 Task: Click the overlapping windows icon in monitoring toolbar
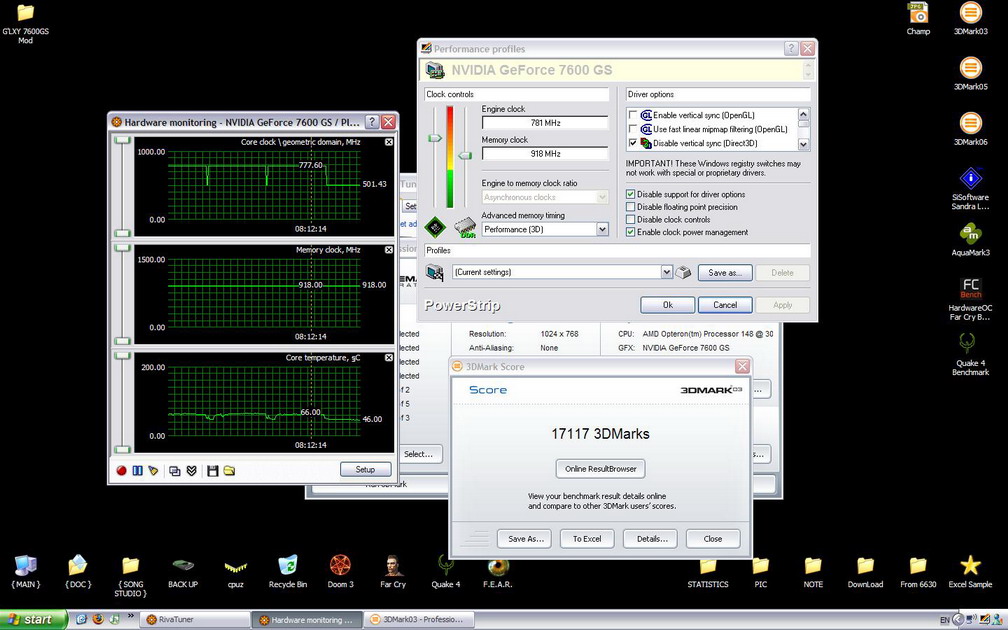174,471
